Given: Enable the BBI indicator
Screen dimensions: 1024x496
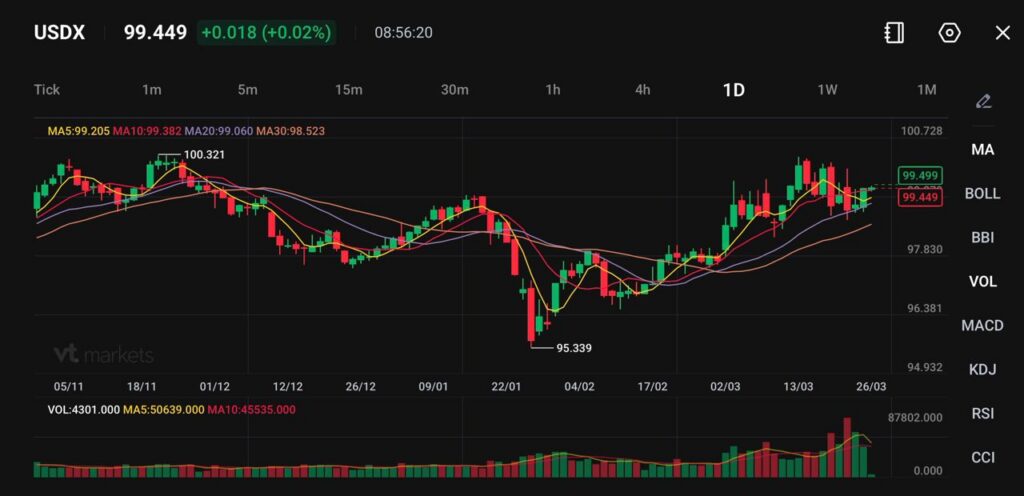Looking at the screenshot, I should click(982, 237).
